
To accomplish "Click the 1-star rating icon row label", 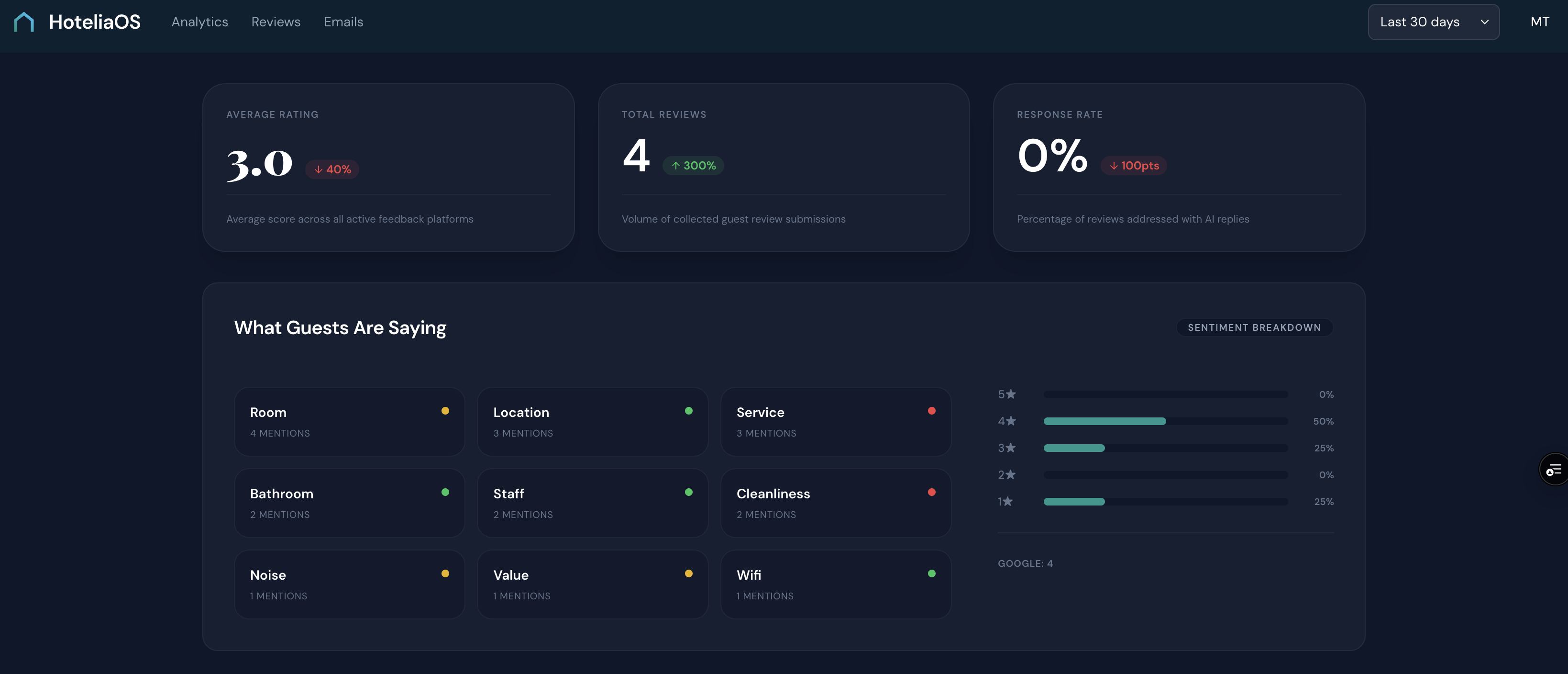I will [1005, 502].
